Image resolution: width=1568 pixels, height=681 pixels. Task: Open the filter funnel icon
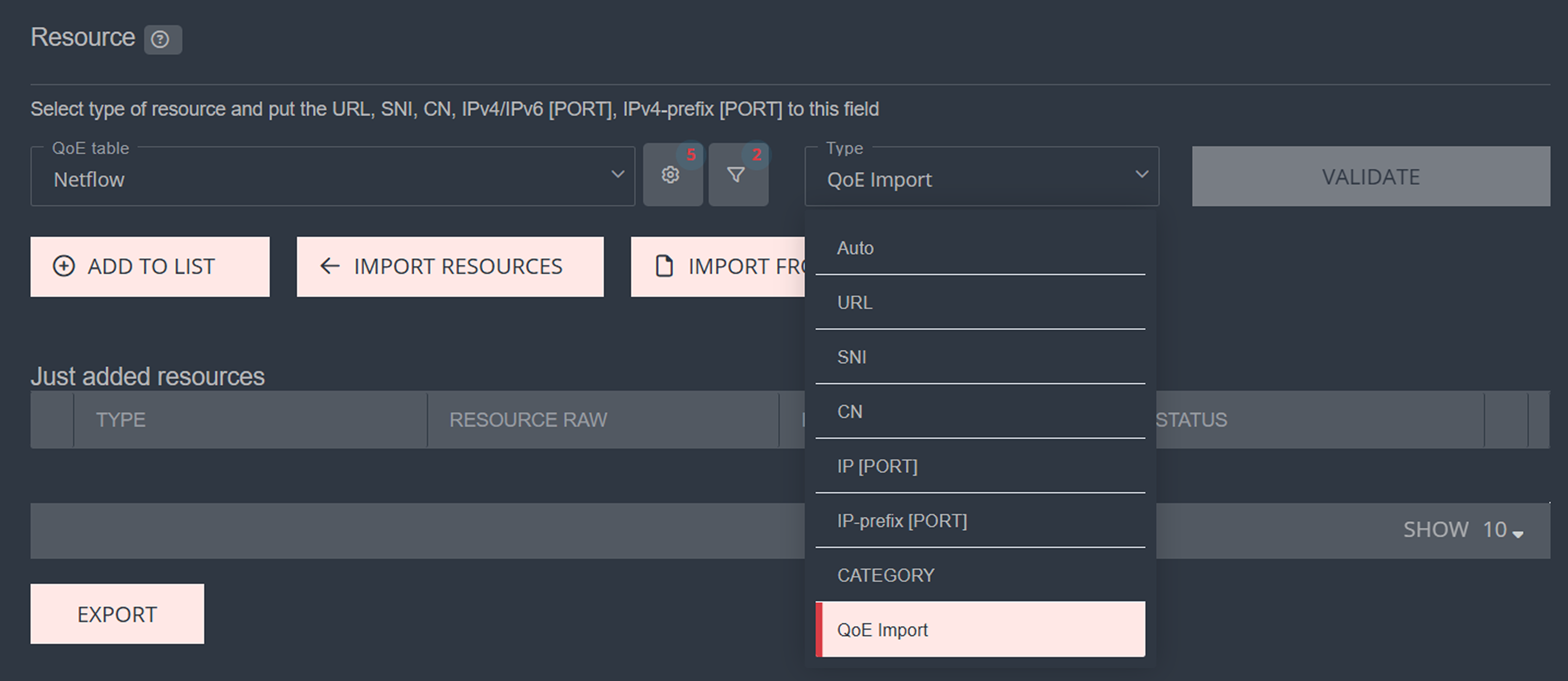[737, 175]
